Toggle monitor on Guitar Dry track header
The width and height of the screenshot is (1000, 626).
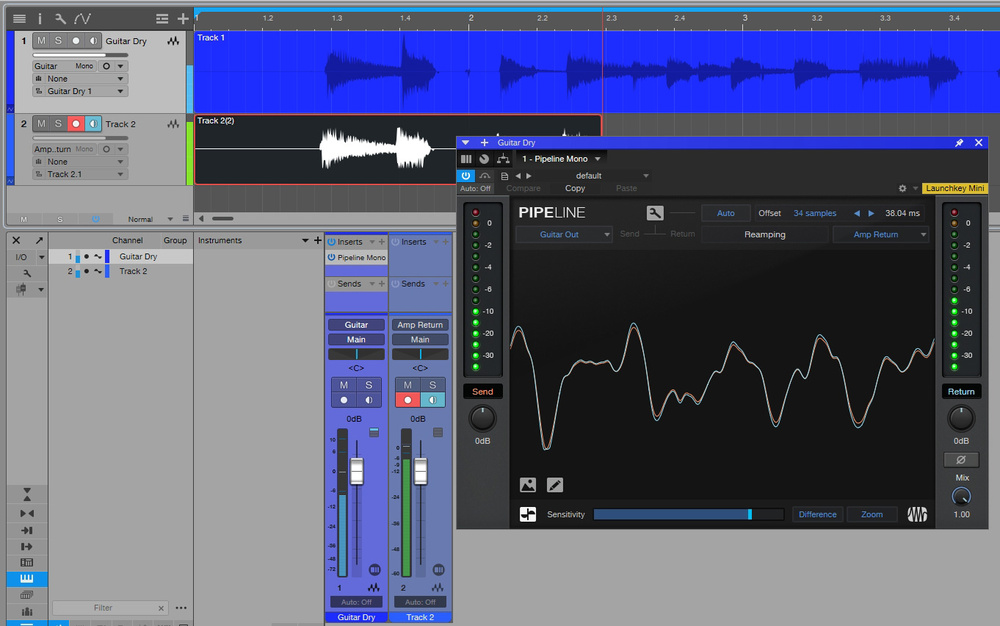click(x=93, y=41)
